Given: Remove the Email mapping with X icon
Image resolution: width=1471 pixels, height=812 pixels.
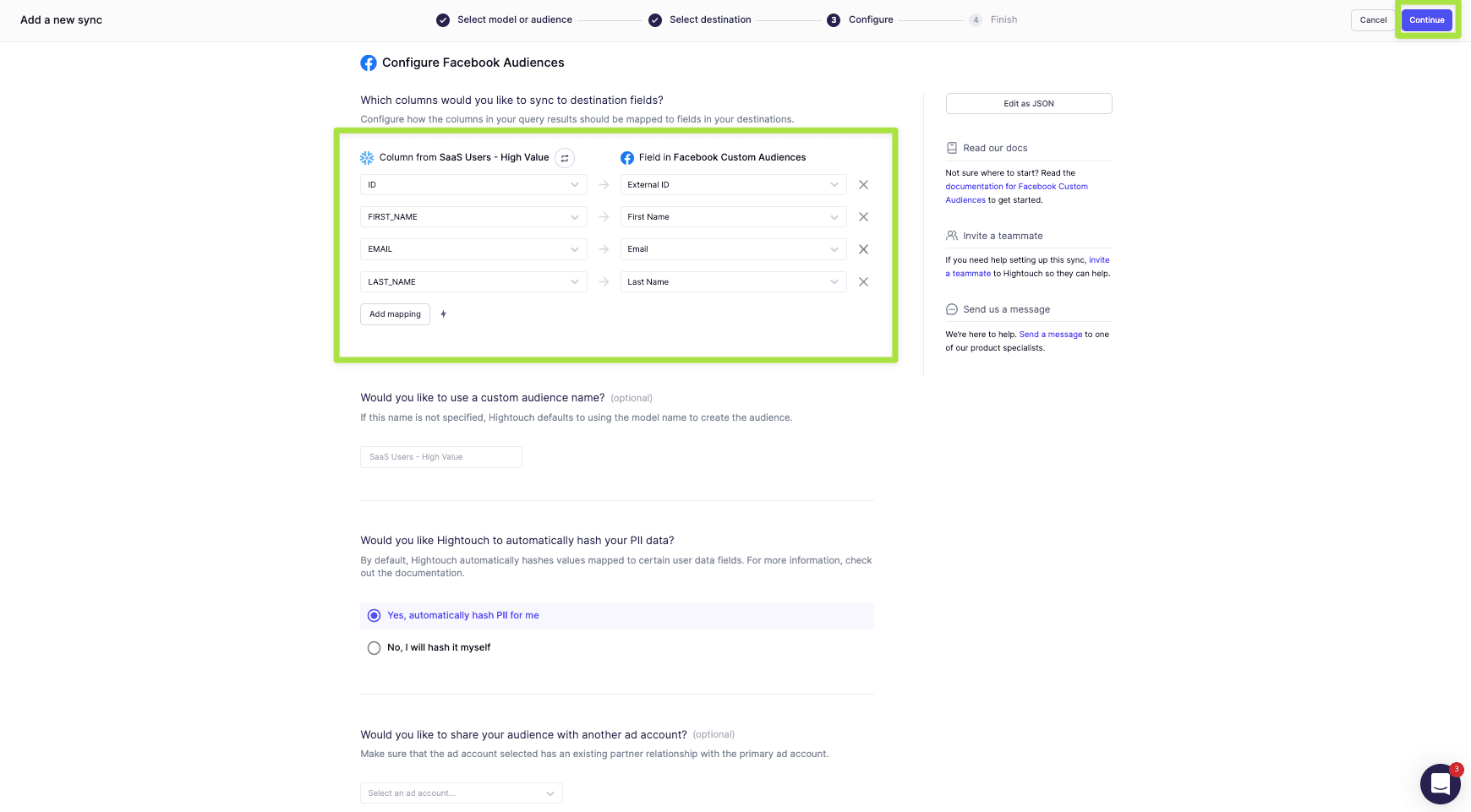Looking at the screenshot, I should pyautogui.click(x=863, y=249).
